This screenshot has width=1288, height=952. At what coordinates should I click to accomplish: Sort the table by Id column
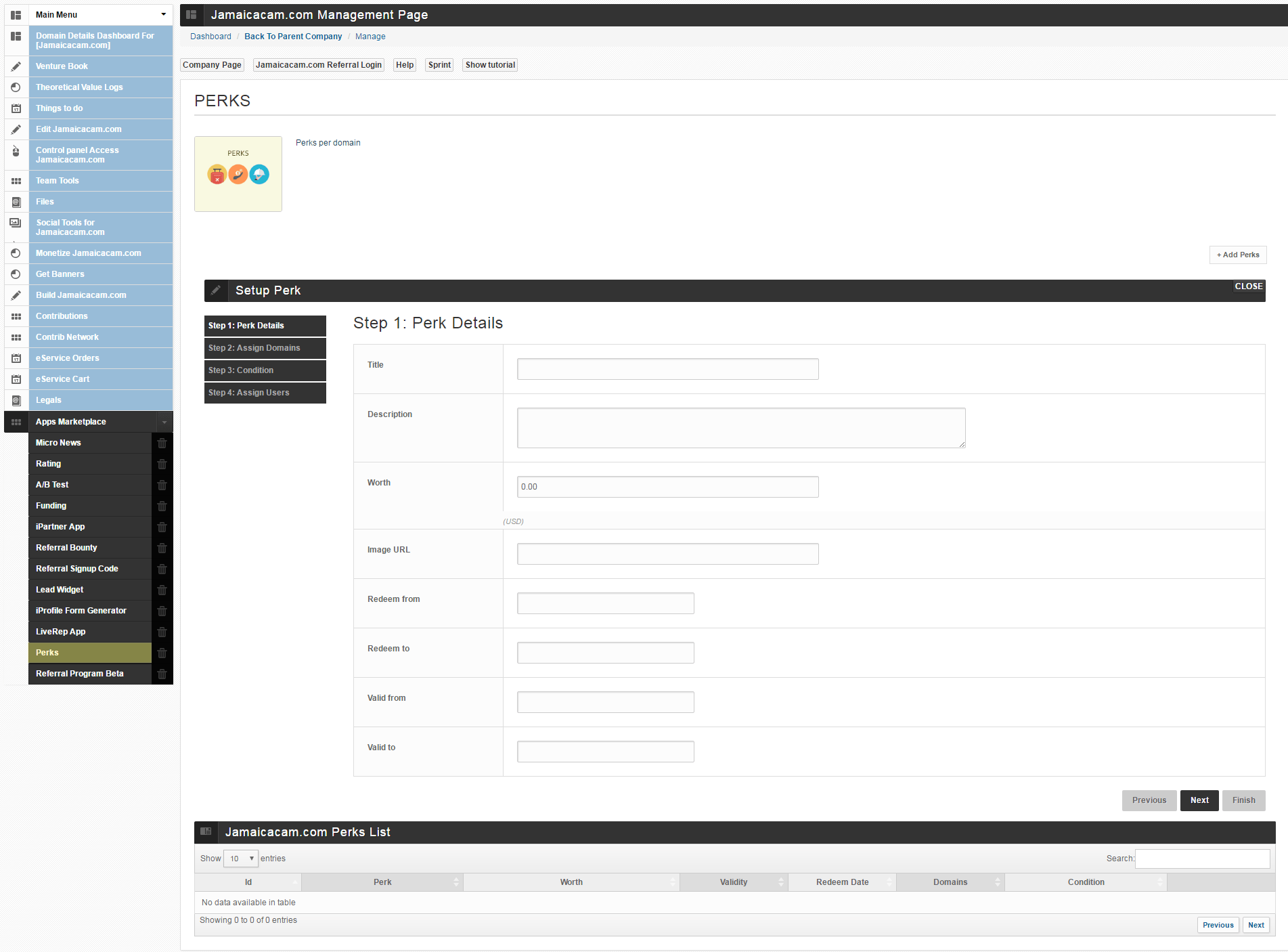[x=248, y=882]
